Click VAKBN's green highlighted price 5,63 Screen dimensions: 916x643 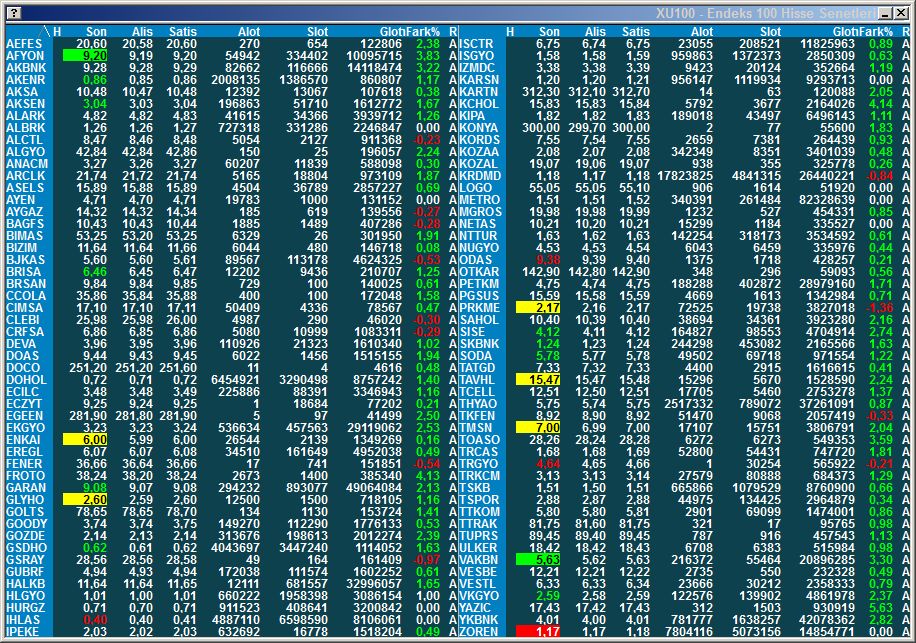coord(538,559)
